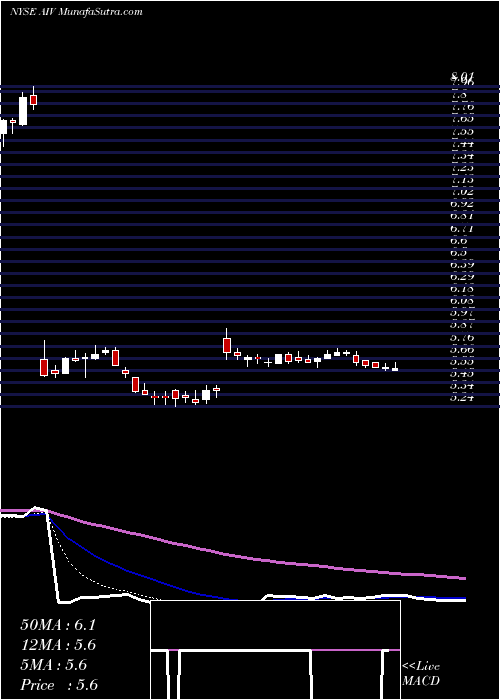The width and height of the screenshot is (500, 700).
Task: Click the 5.97 price axis label
Action: (462, 313)
